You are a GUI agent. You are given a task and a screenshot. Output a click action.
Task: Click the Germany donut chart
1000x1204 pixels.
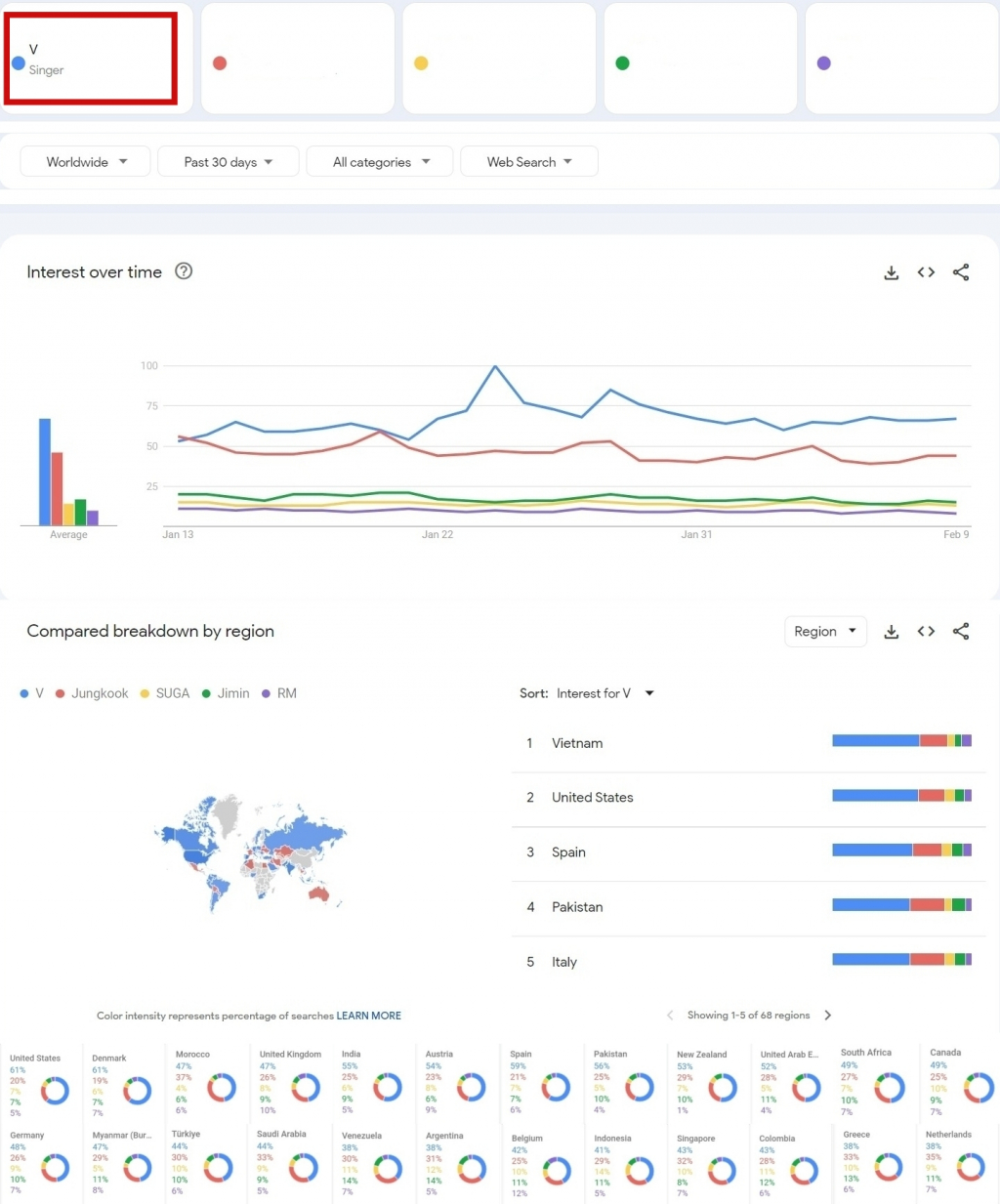point(55,1168)
